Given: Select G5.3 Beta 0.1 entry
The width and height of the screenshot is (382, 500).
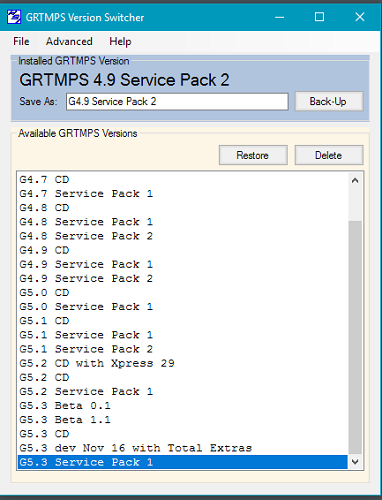Looking at the screenshot, I should 183,406.
